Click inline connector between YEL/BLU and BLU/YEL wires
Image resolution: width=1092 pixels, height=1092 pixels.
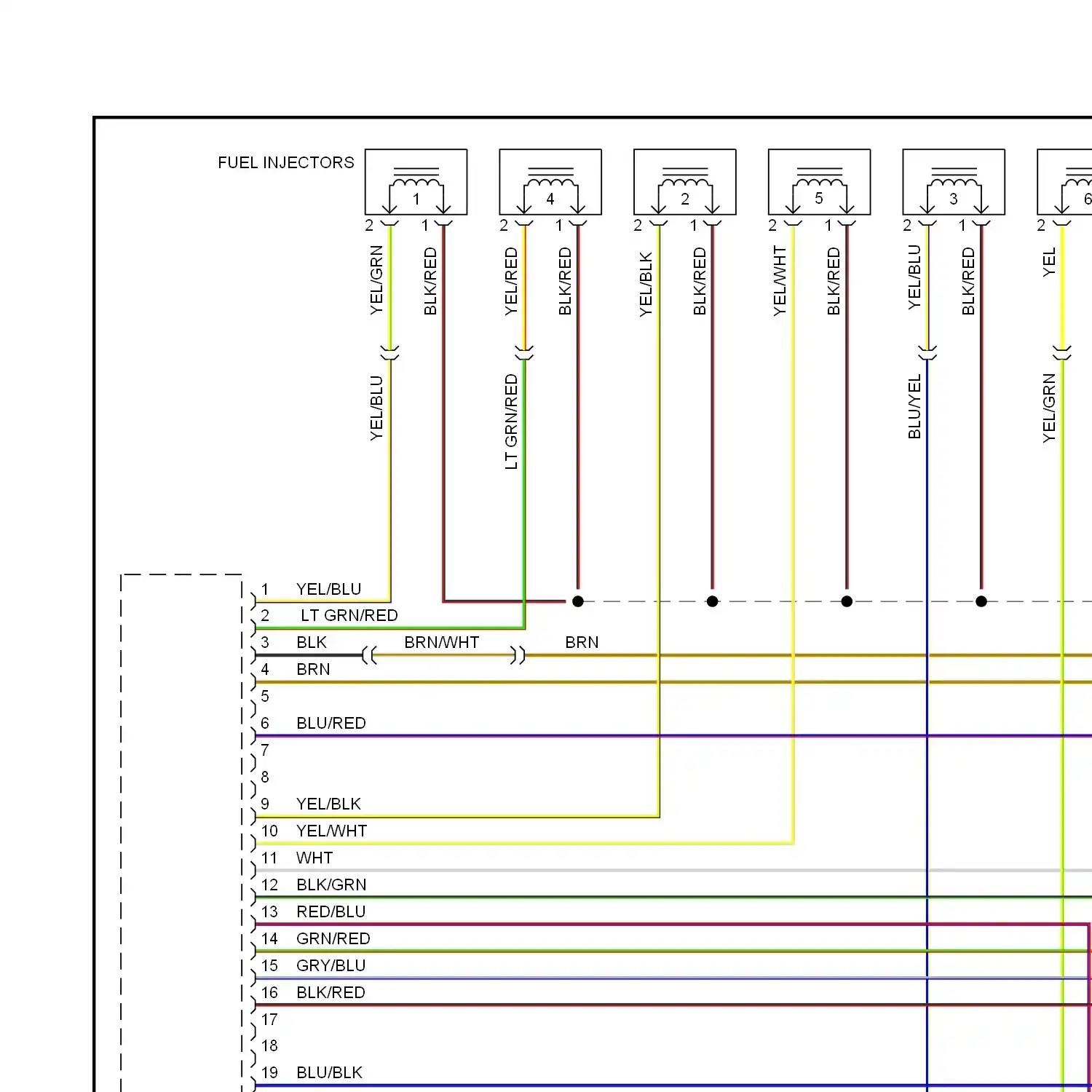click(927, 354)
